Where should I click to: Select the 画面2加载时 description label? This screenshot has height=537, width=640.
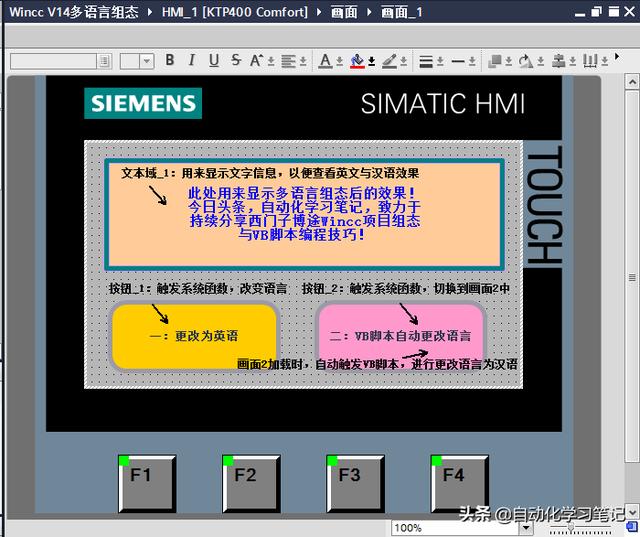(x=377, y=364)
